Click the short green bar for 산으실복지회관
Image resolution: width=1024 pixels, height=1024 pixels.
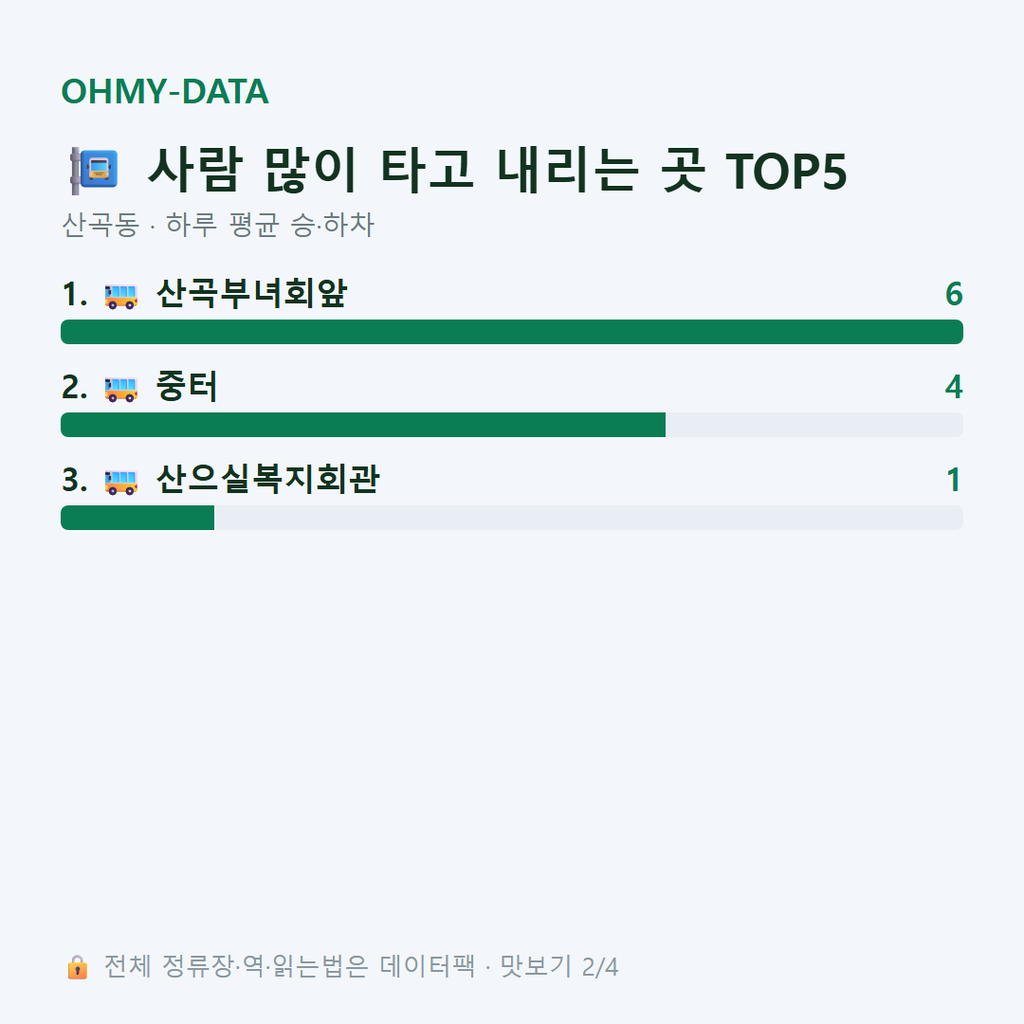tap(137, 517)
